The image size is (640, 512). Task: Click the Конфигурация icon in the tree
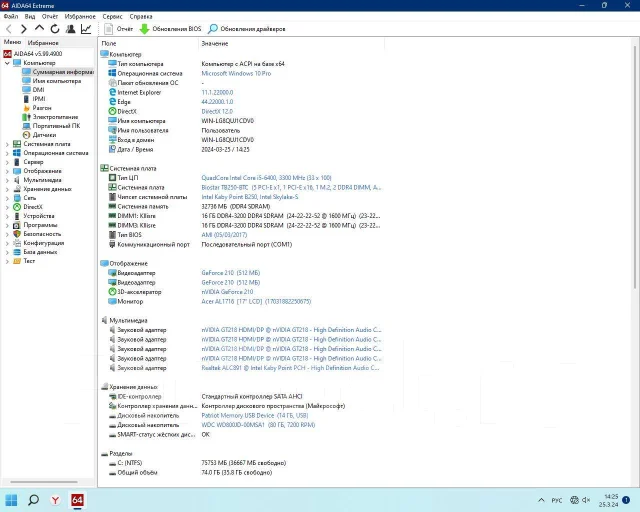click(17, 243)
